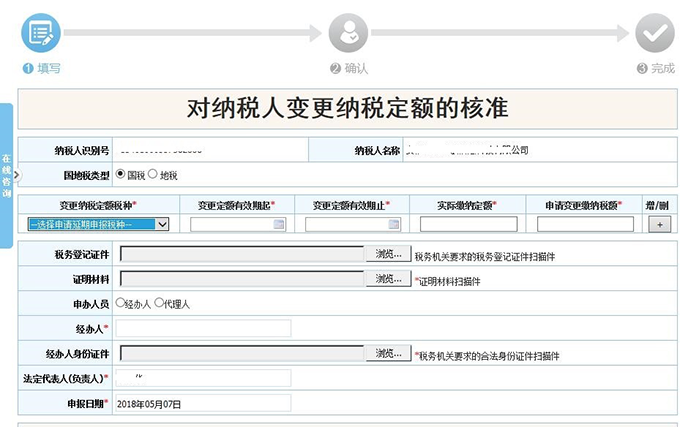Click the 法定代表人(负责人) field
680x427 pixels.
pos(203,378)
